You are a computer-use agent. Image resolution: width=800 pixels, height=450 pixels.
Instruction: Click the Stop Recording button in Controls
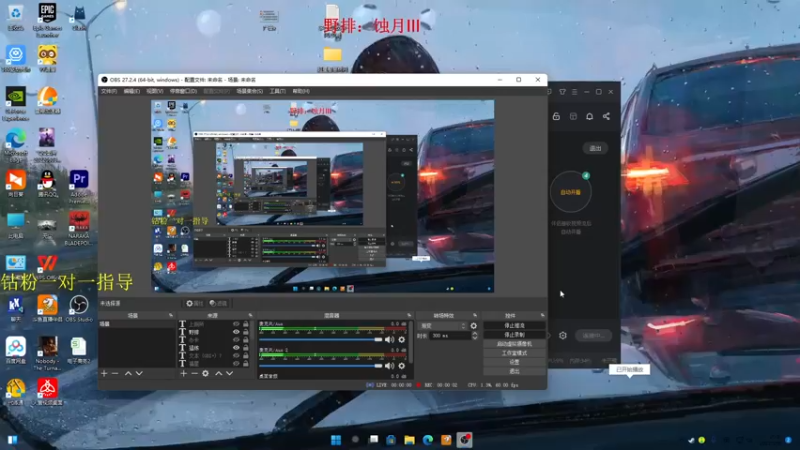click(514, 335)
